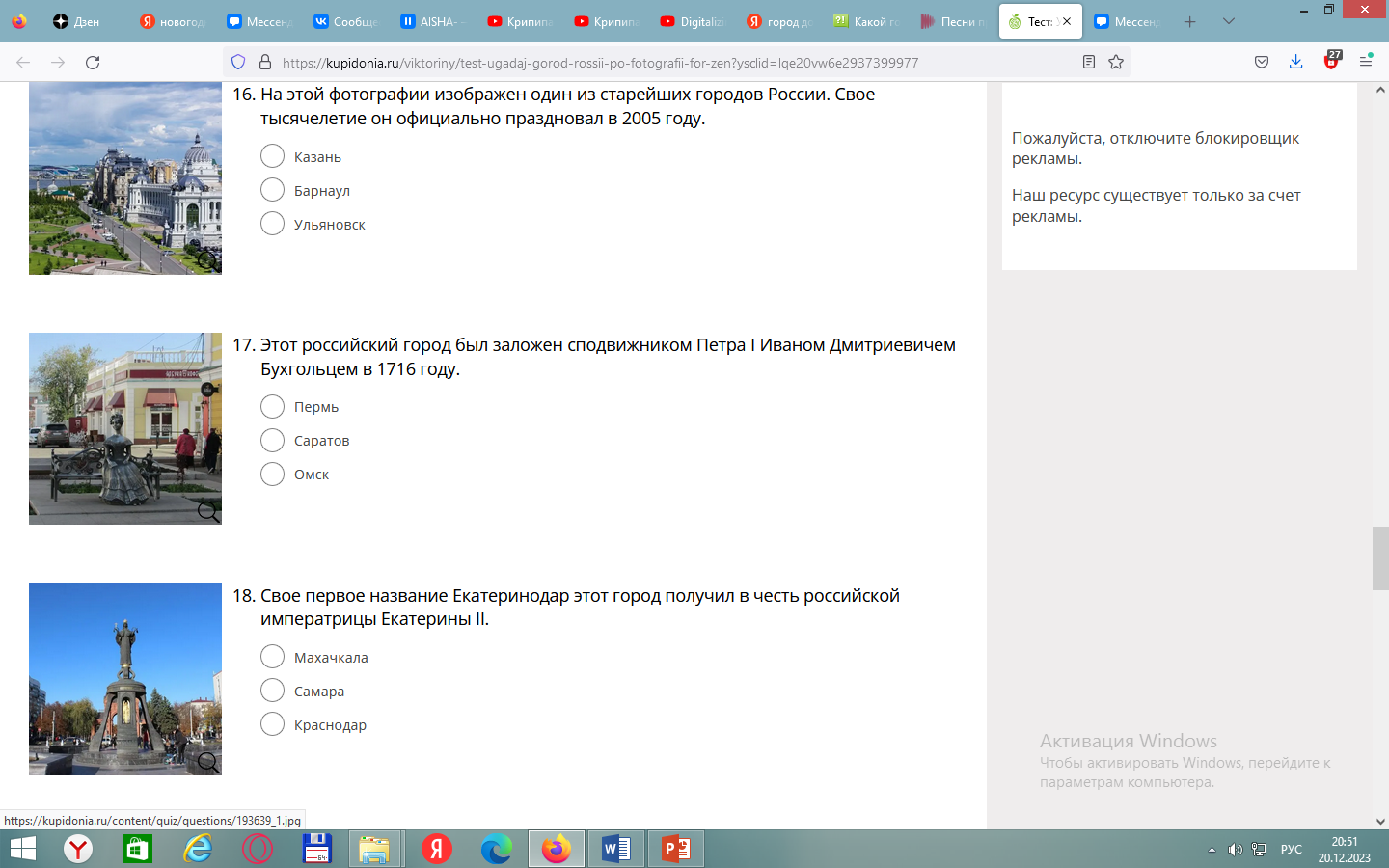Select Краснодар radio button
1389x868 pixels.
click(273, 724)
